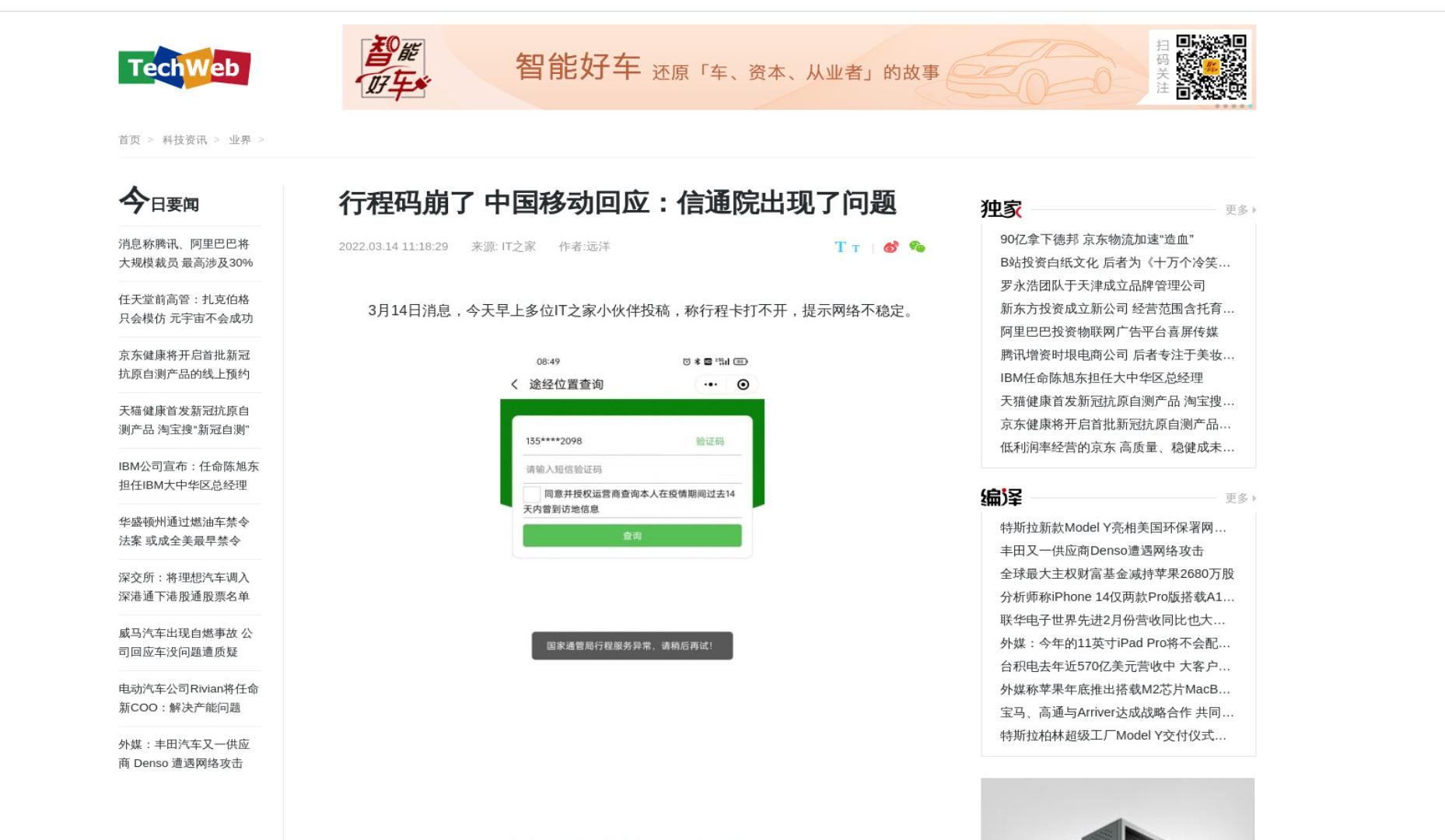Open 联华电子世界先进2月份营收 article

tap(1113, 620)
